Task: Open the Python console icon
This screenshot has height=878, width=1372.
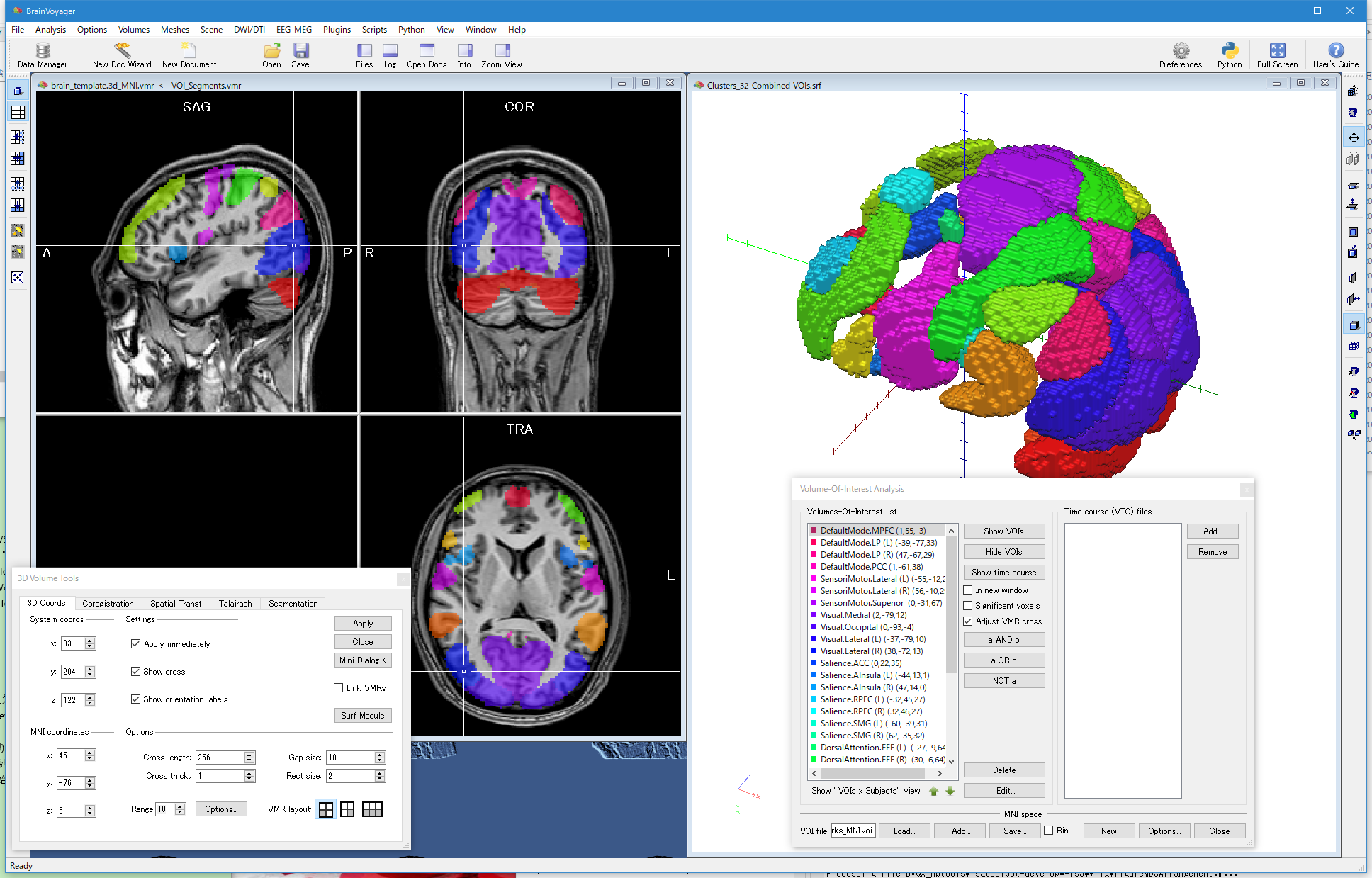Action: [x=1230, y=55]
